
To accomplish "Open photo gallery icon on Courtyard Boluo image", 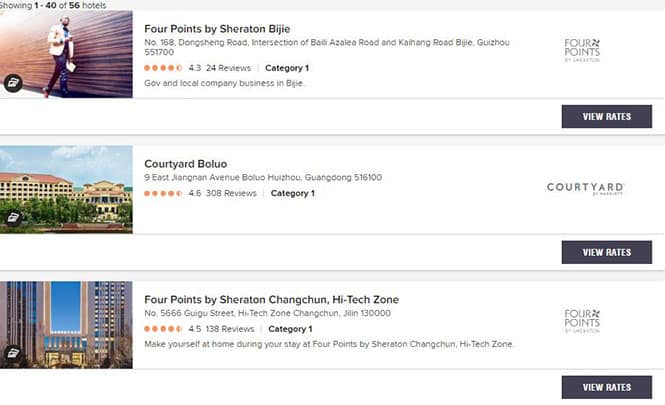I will coord(13,218).
